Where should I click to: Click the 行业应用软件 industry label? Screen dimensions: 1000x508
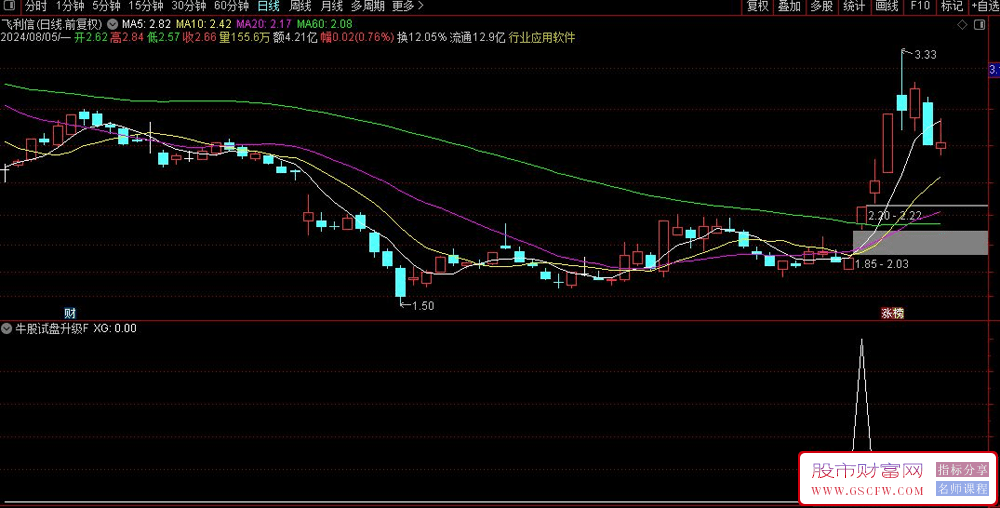click(542, 38)
